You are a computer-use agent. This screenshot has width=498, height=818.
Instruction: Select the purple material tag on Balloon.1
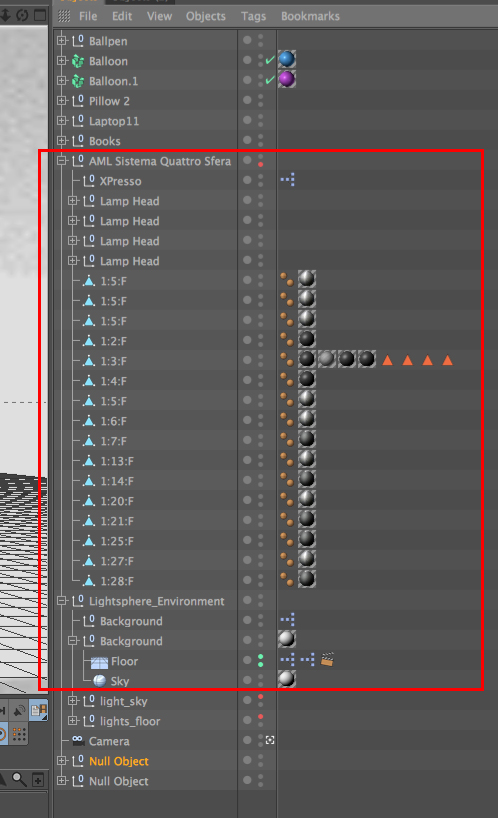tap(287, 79)
